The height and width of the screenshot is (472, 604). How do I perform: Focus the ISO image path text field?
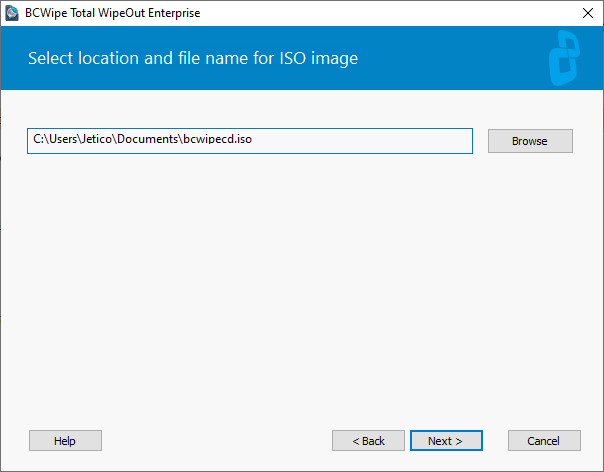(250, 141)
